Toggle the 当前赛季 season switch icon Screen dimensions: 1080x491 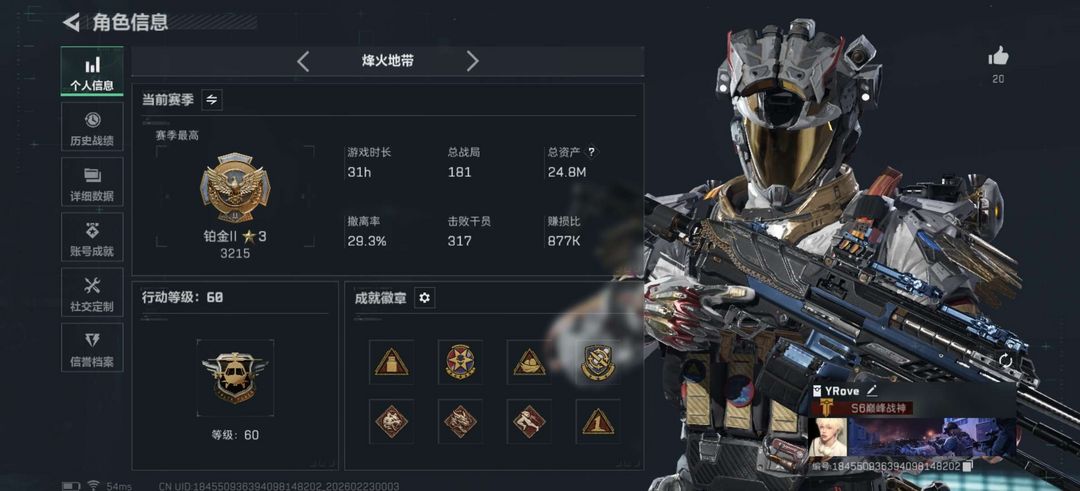(211, 99)
